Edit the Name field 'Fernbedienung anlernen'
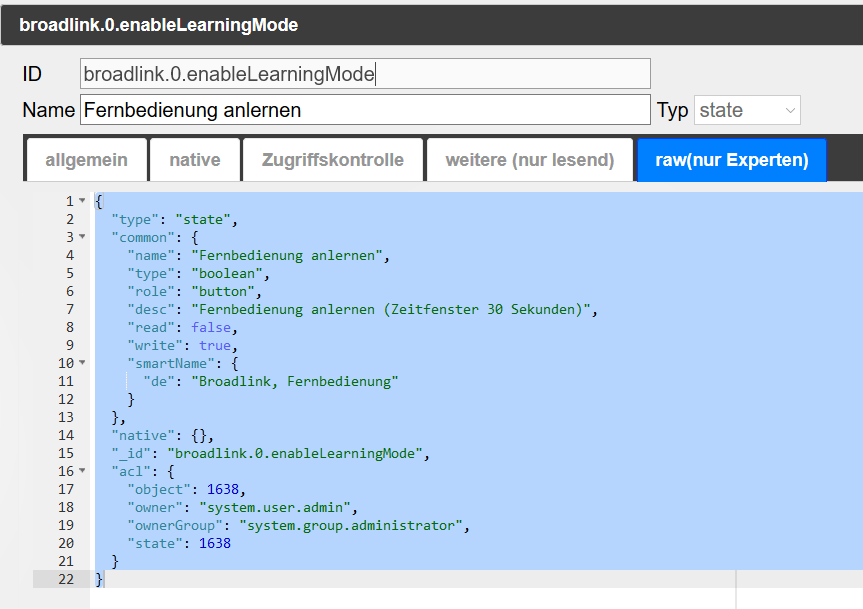The image size is (863, 609). click(x=365, y=110)
